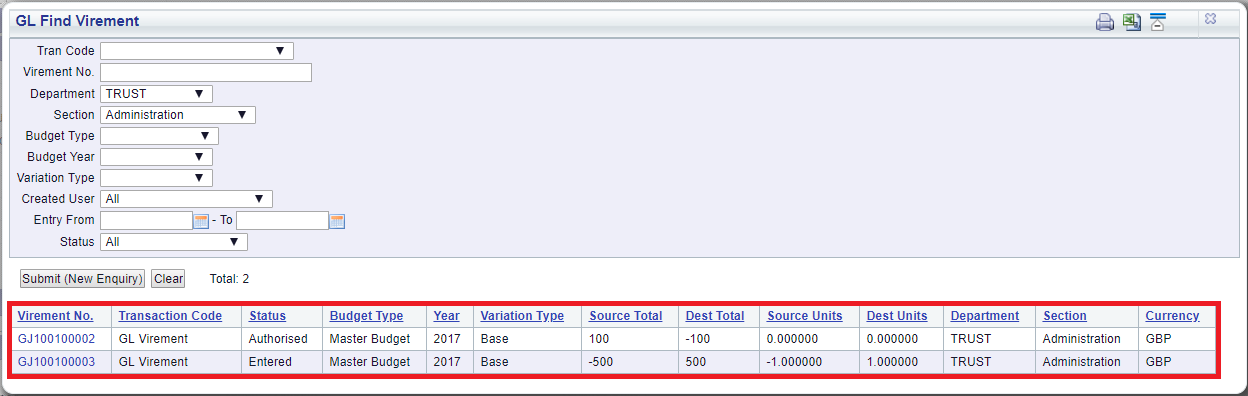Sort by Source Total column header
1248x396 pixels.
625,316
